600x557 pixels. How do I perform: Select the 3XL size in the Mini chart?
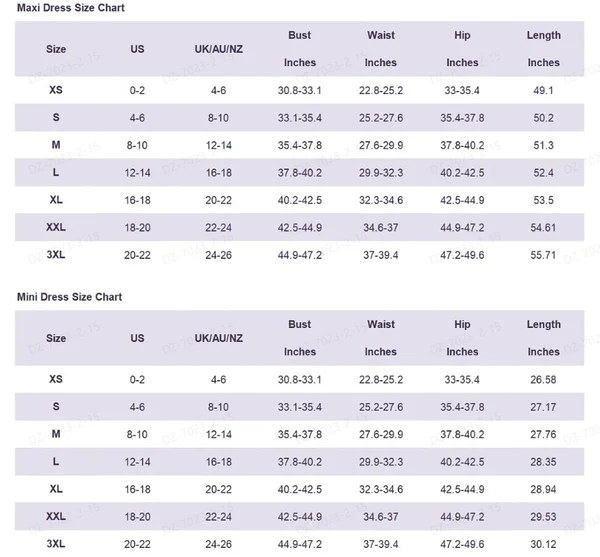pyautogui.click(x=56, y=544)
